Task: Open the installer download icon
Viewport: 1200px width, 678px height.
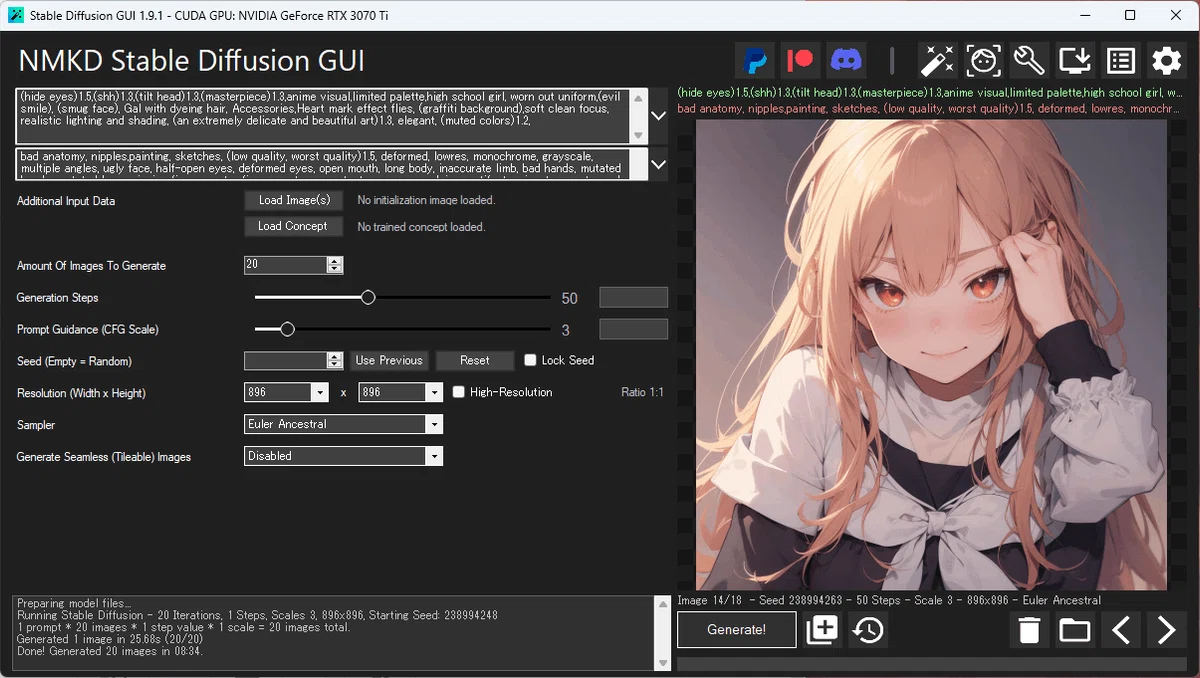Action: [1075, 61]
